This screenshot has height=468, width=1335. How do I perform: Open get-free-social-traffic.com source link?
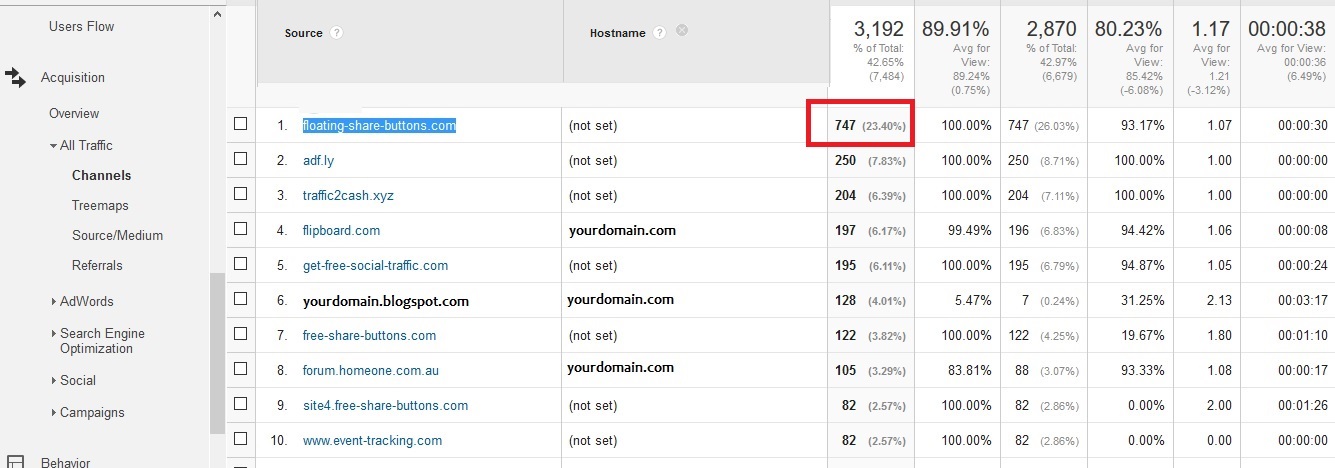[x=375, y=265]
